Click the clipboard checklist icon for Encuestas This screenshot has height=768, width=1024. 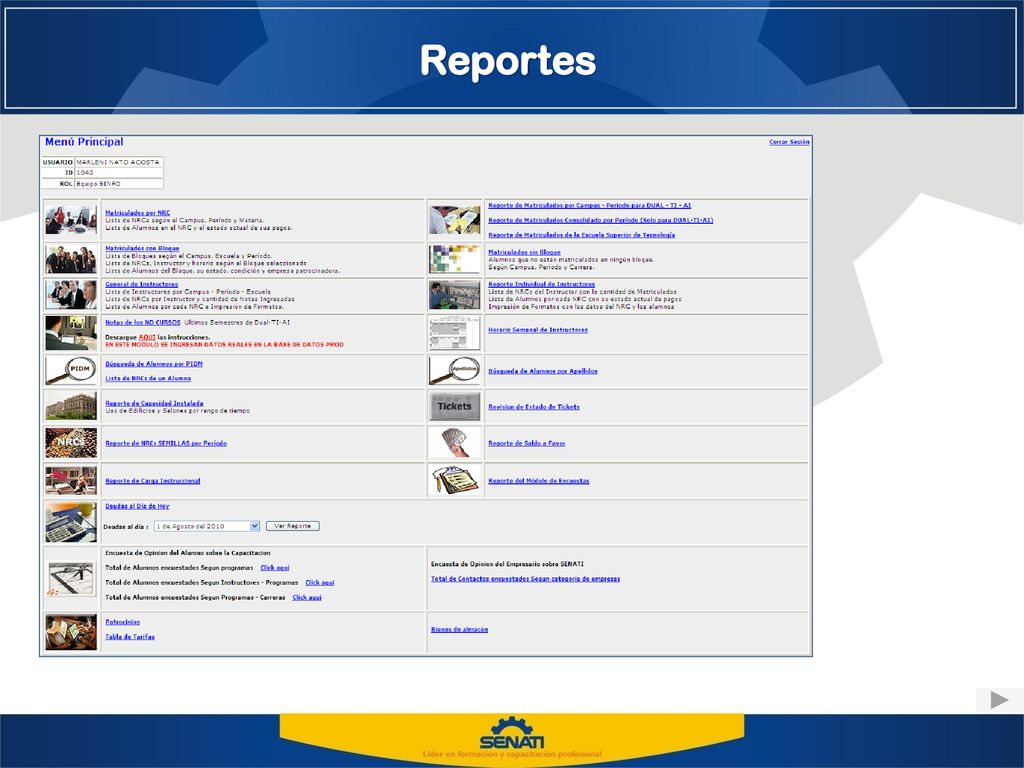pos(455,480)
